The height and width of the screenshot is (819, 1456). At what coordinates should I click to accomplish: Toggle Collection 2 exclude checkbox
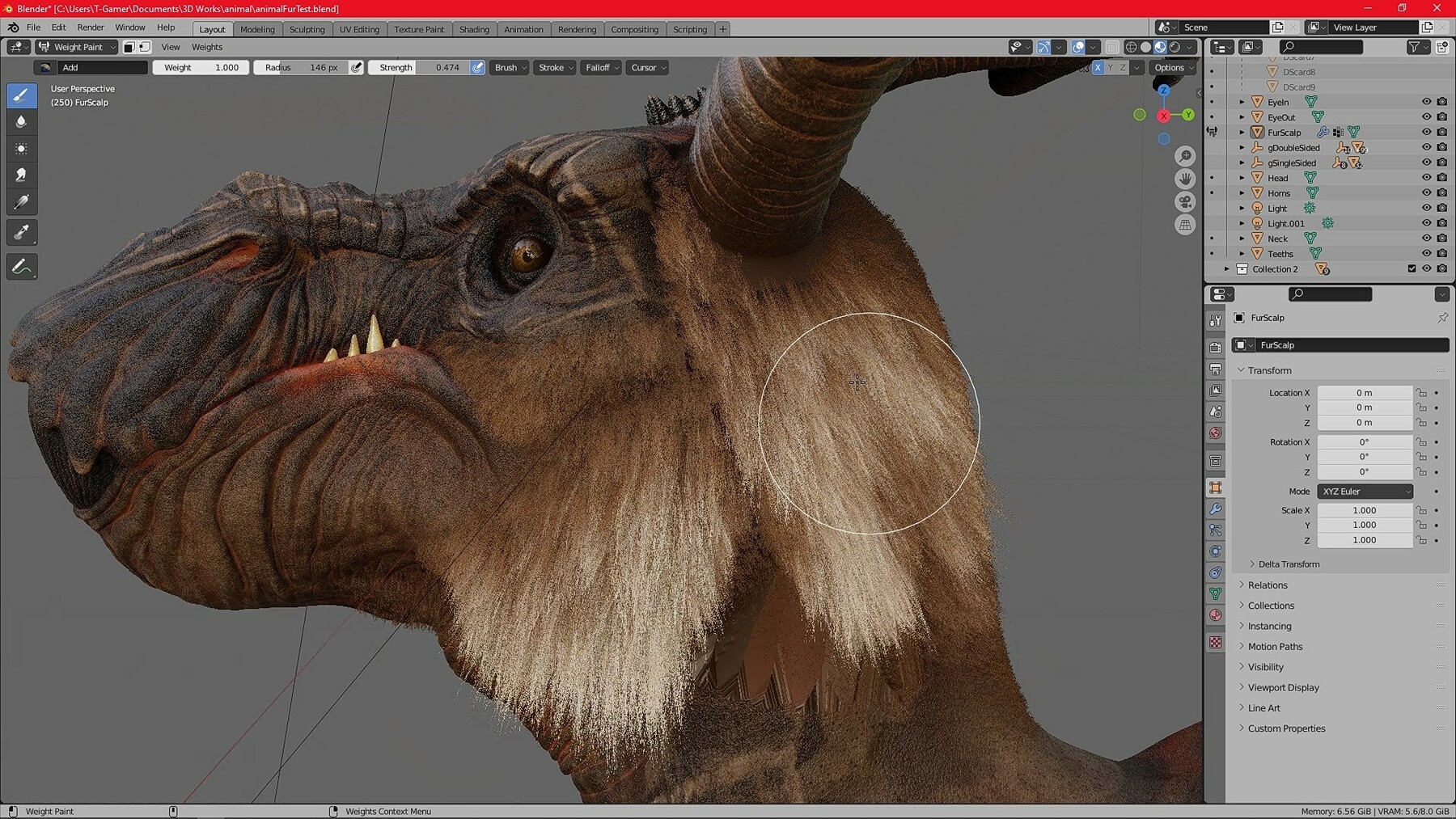click(x=1412, y=269)
